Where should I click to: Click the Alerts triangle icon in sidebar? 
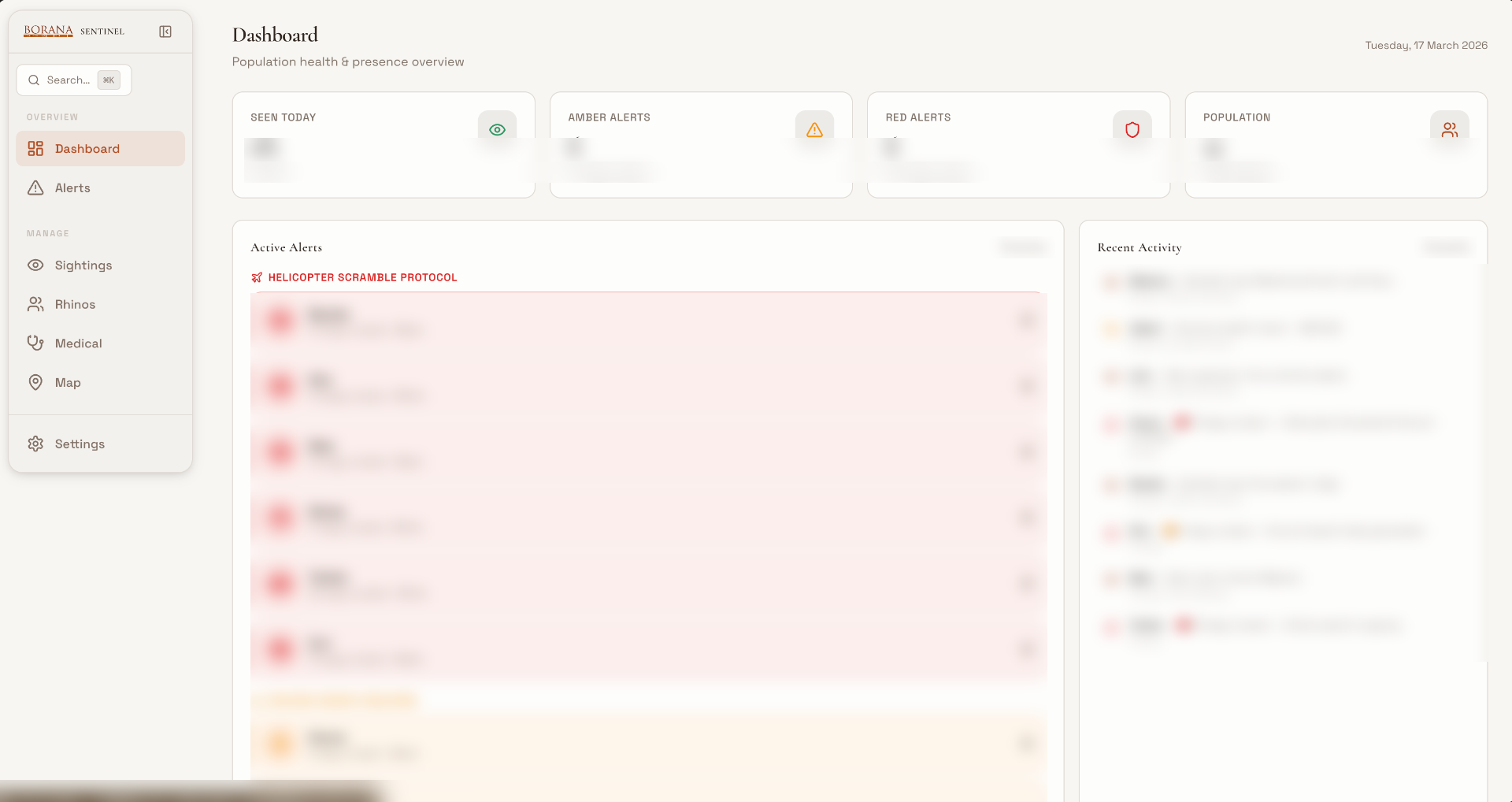35,188
